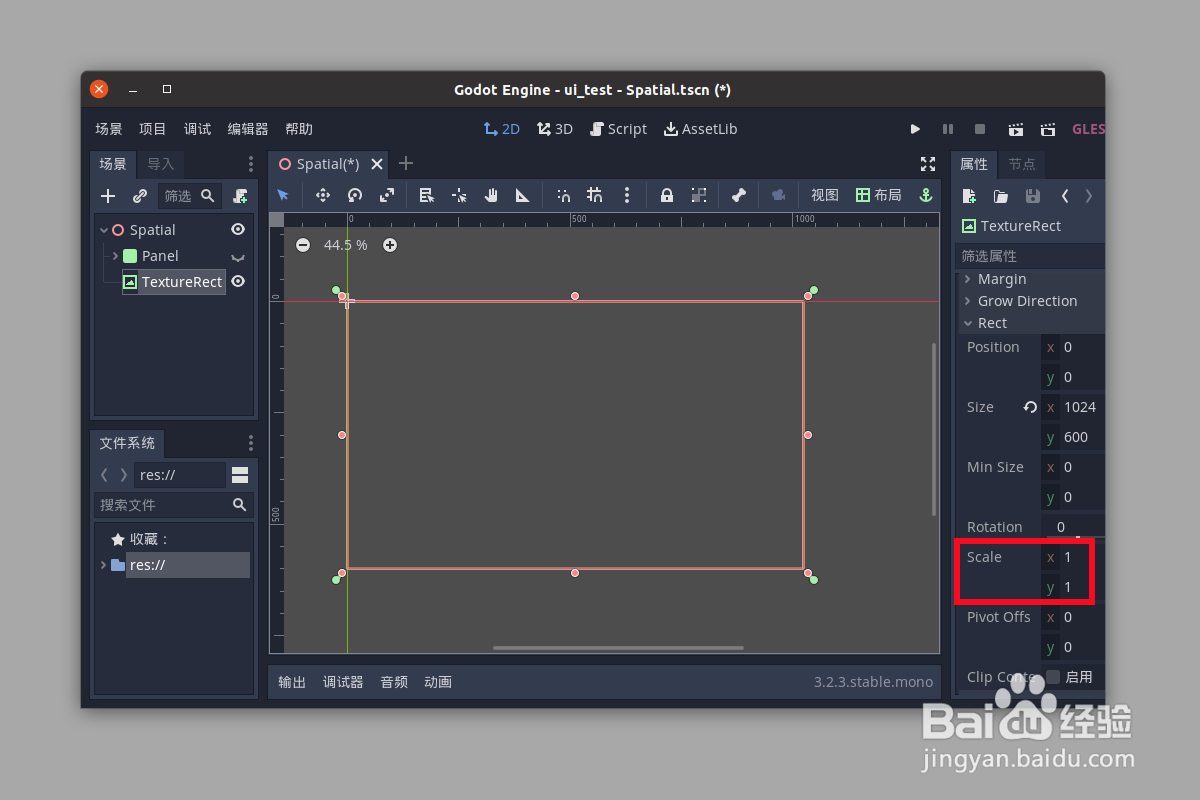1200x800 pixels.
Task: Open the 视图 view menu
Action: pyautogui.click(x=825, y=195)
